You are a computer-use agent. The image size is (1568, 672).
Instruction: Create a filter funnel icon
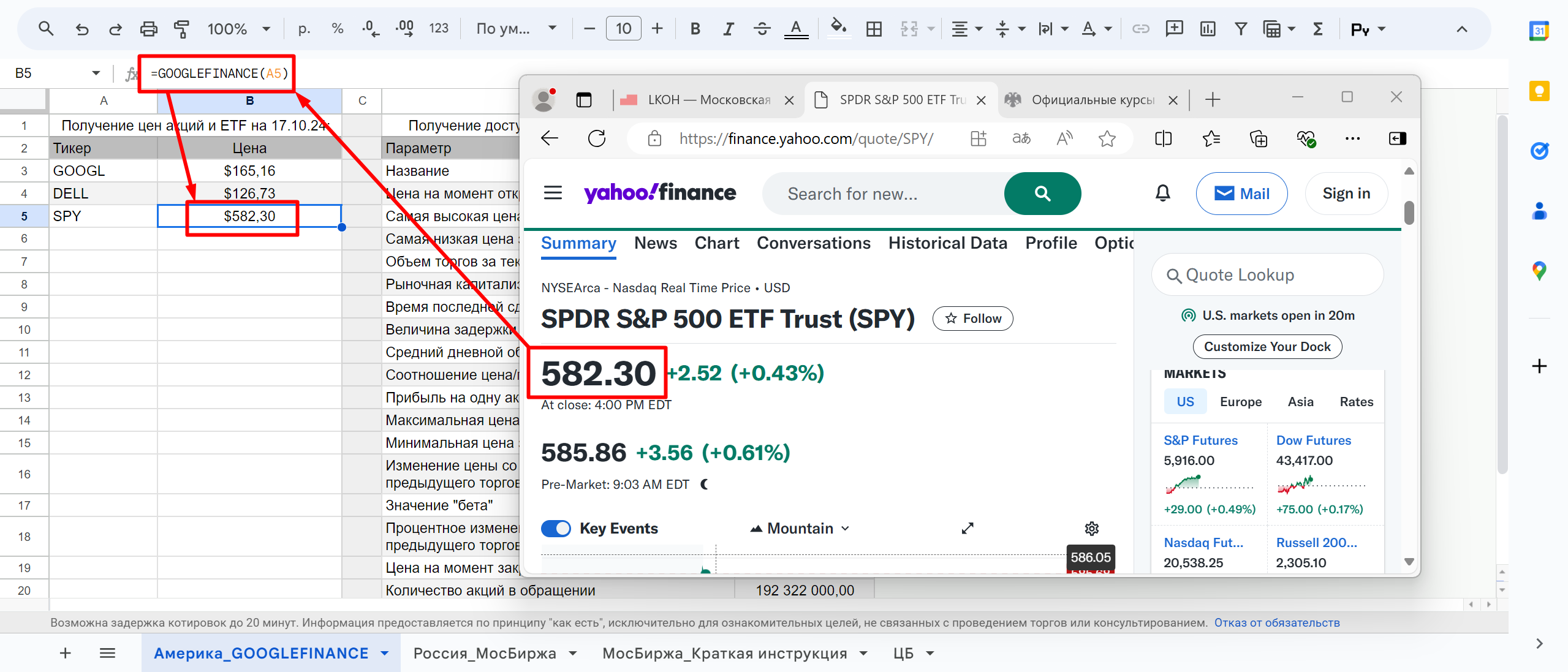tap(1241, 28)
